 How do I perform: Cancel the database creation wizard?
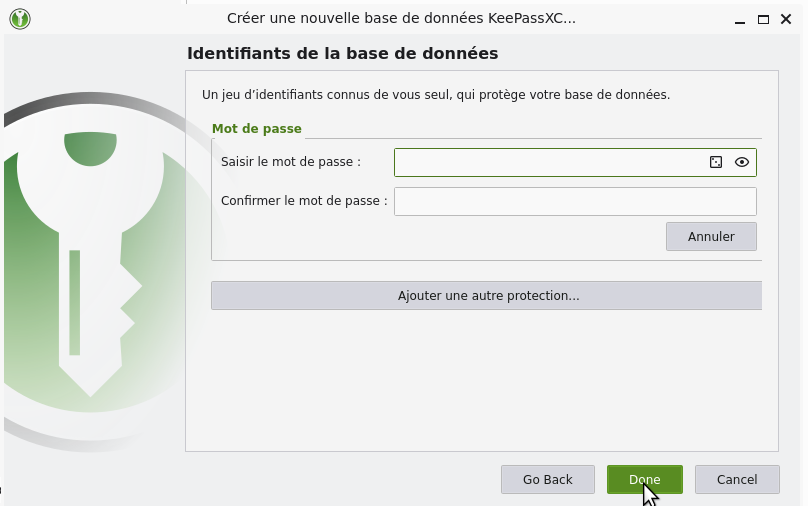click(x=737, y=480)
